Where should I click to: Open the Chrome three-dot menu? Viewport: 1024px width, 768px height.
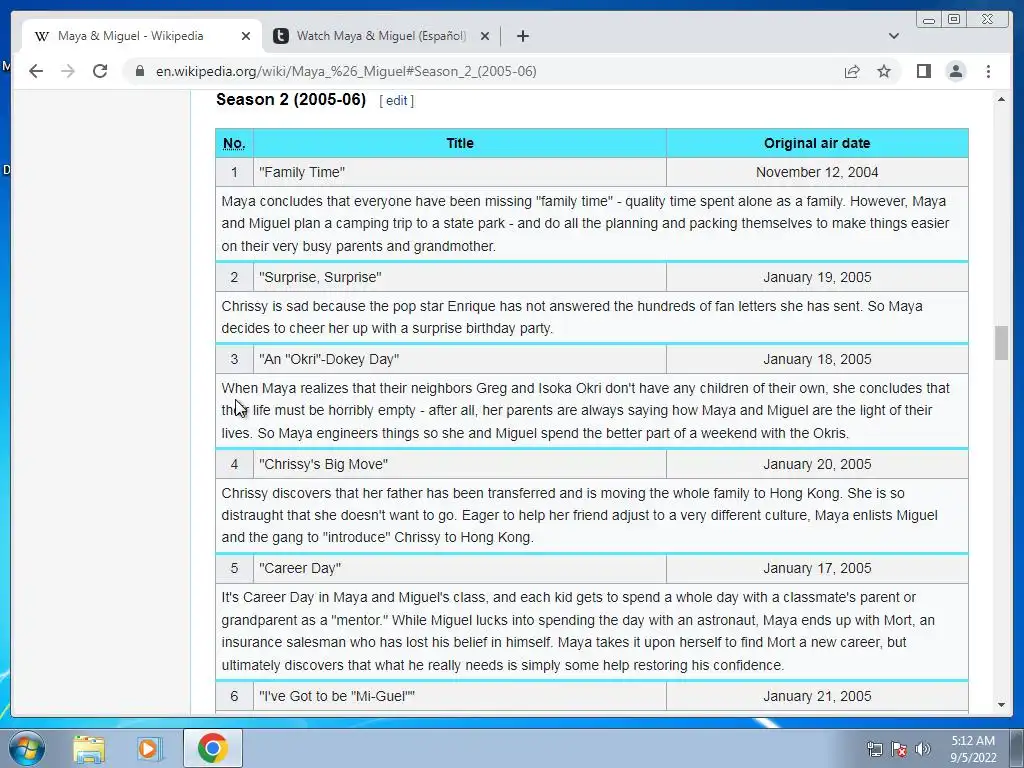coord(989,71)
